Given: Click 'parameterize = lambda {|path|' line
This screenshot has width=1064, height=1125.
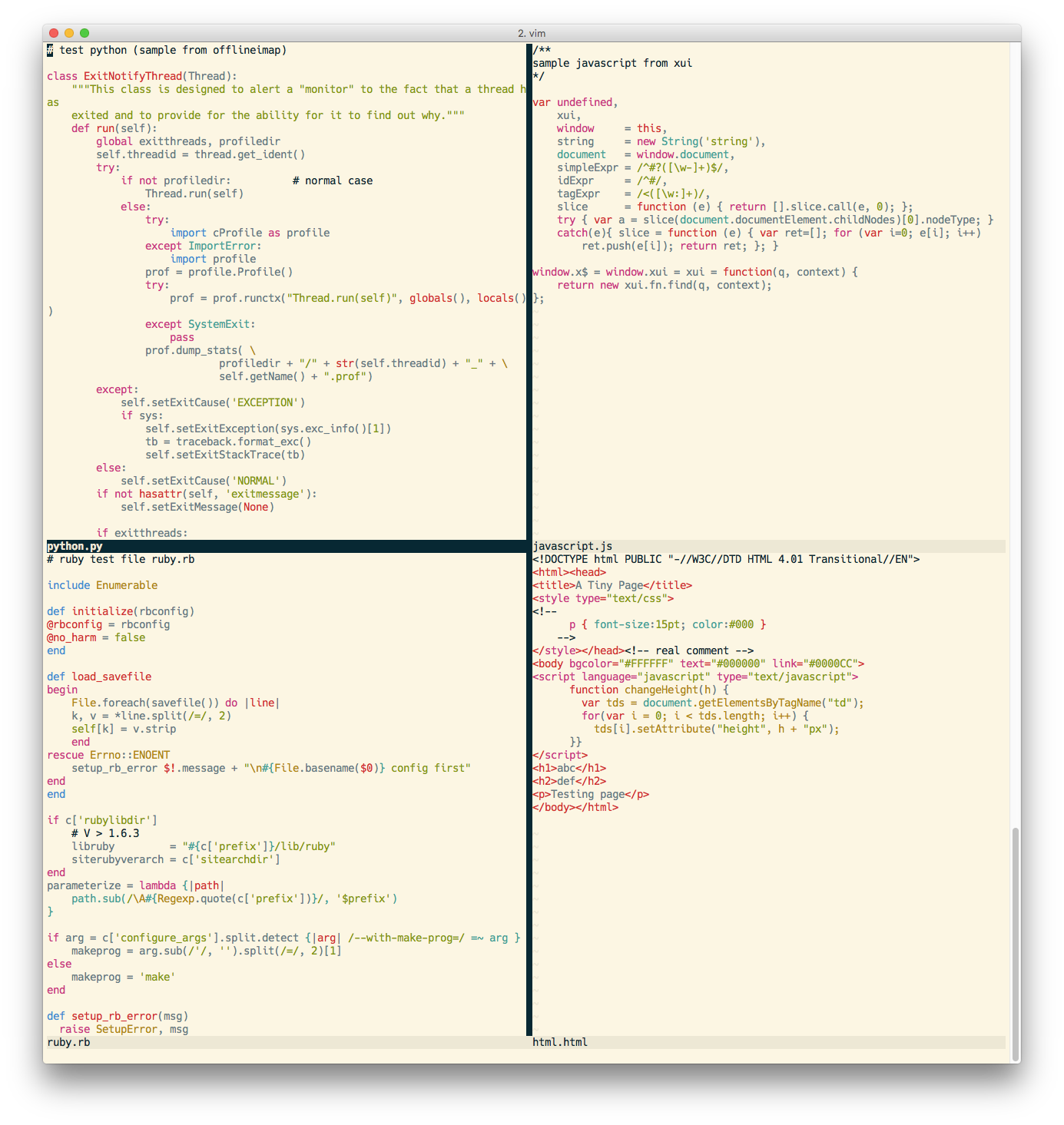Looking at the screenshot, I should (136, 885).
